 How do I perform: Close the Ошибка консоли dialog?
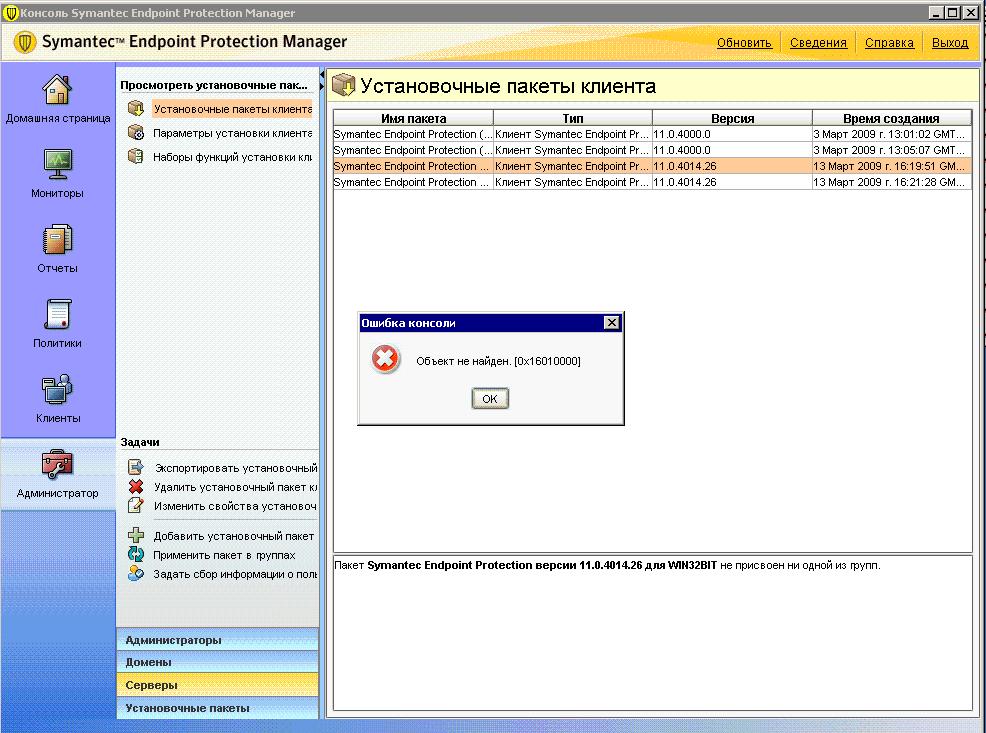point(611,322)
